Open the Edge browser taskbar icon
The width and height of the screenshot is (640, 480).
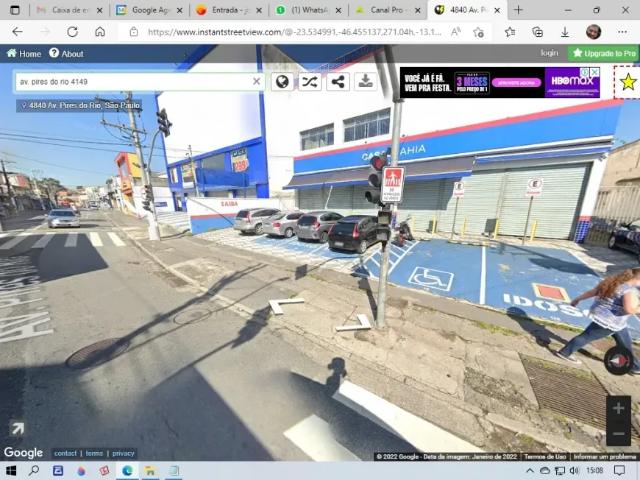pyautogui.click(x=127, y=471)
